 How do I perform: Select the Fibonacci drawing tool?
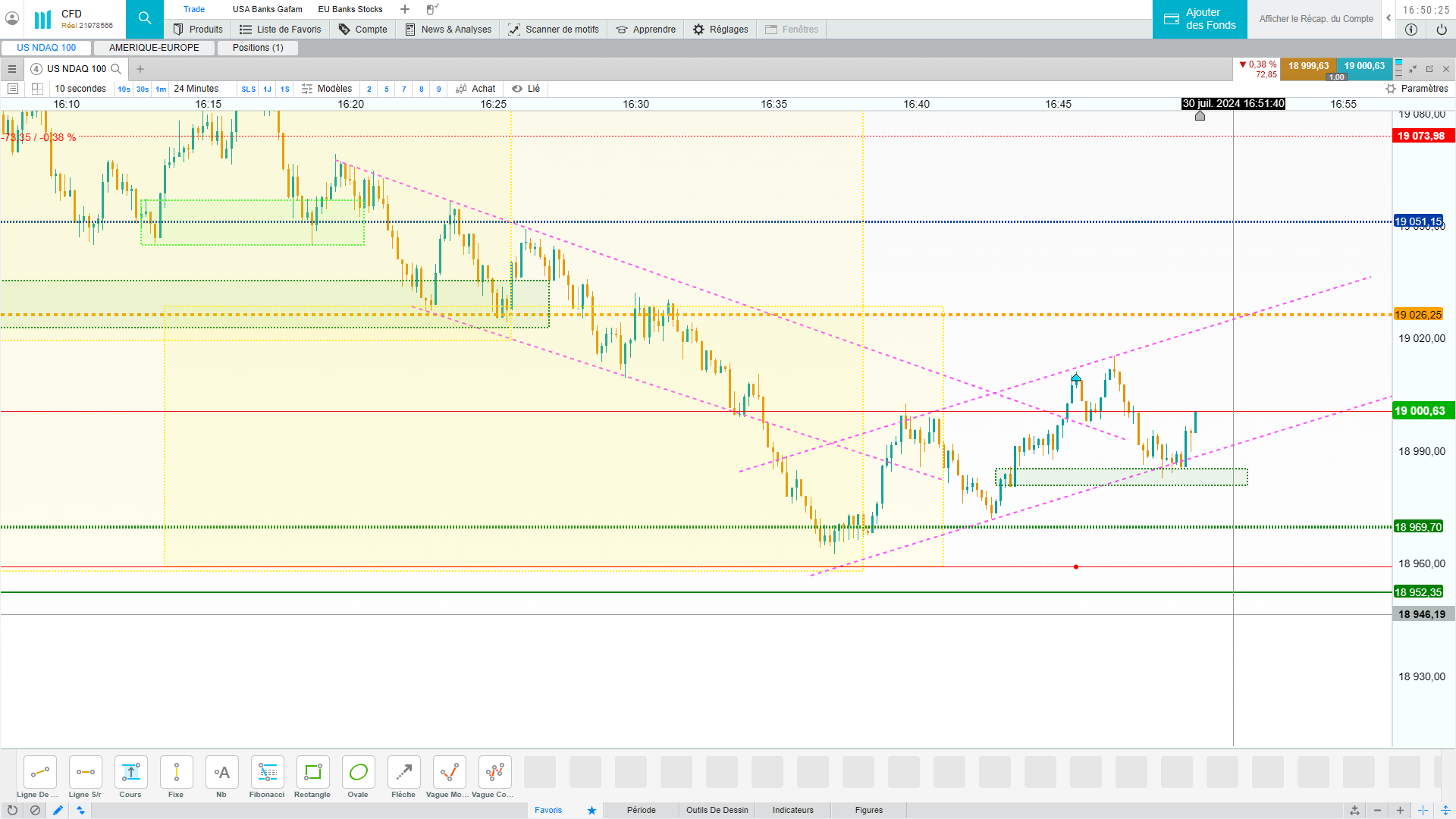pyautogui.click(x=267, y=773)
